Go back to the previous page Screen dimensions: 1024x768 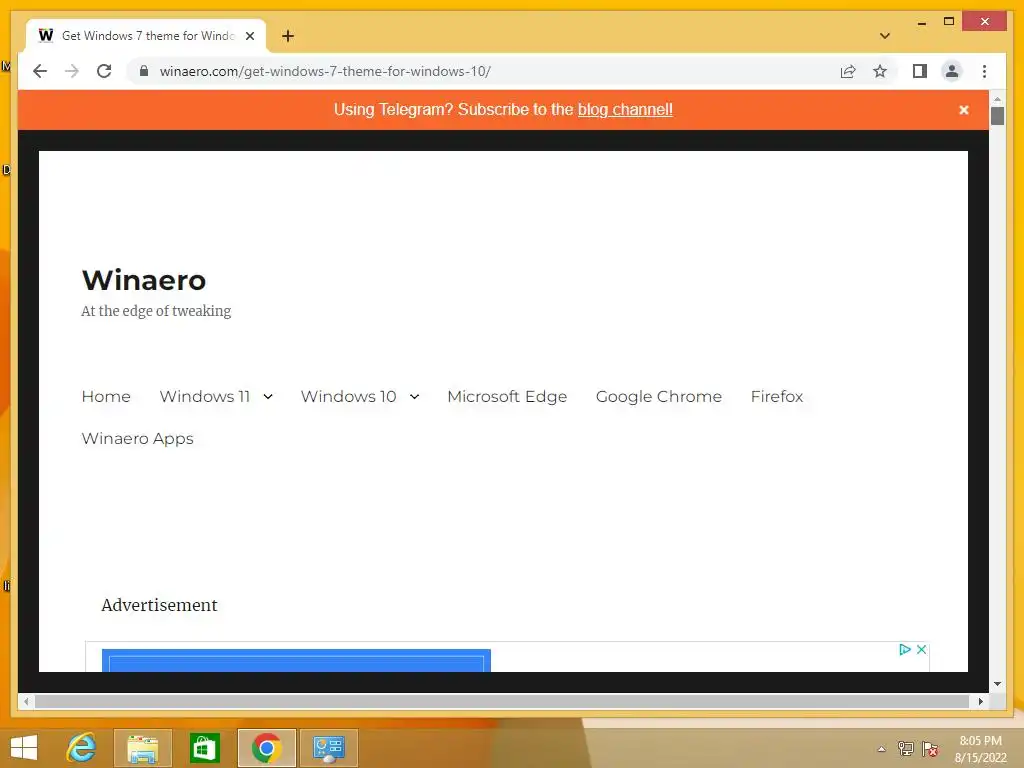[x=40, y=71]
